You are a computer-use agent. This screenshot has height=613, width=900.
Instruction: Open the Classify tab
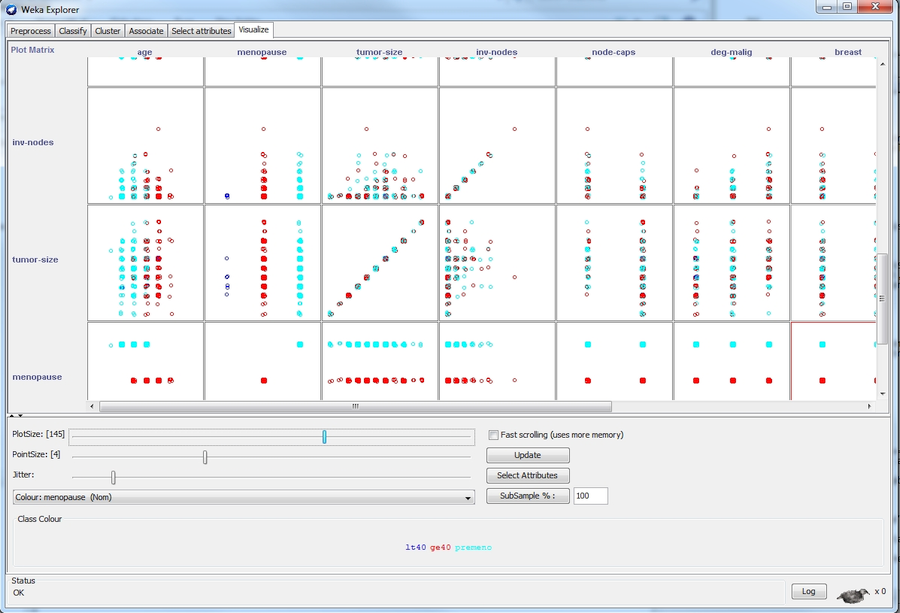click(x=73, y=31)
